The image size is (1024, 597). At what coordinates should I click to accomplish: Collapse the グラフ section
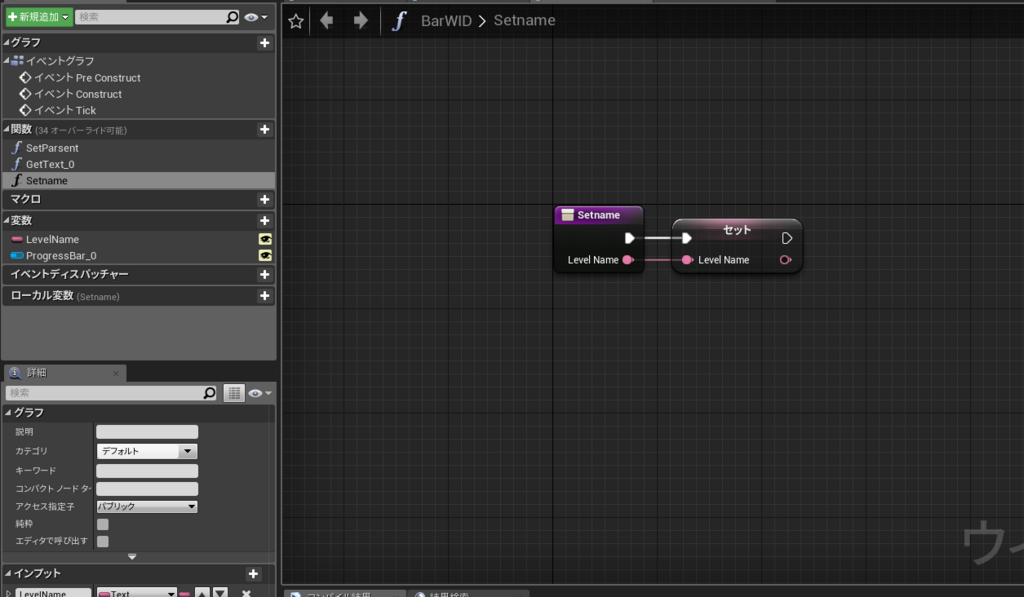[7, 42]
